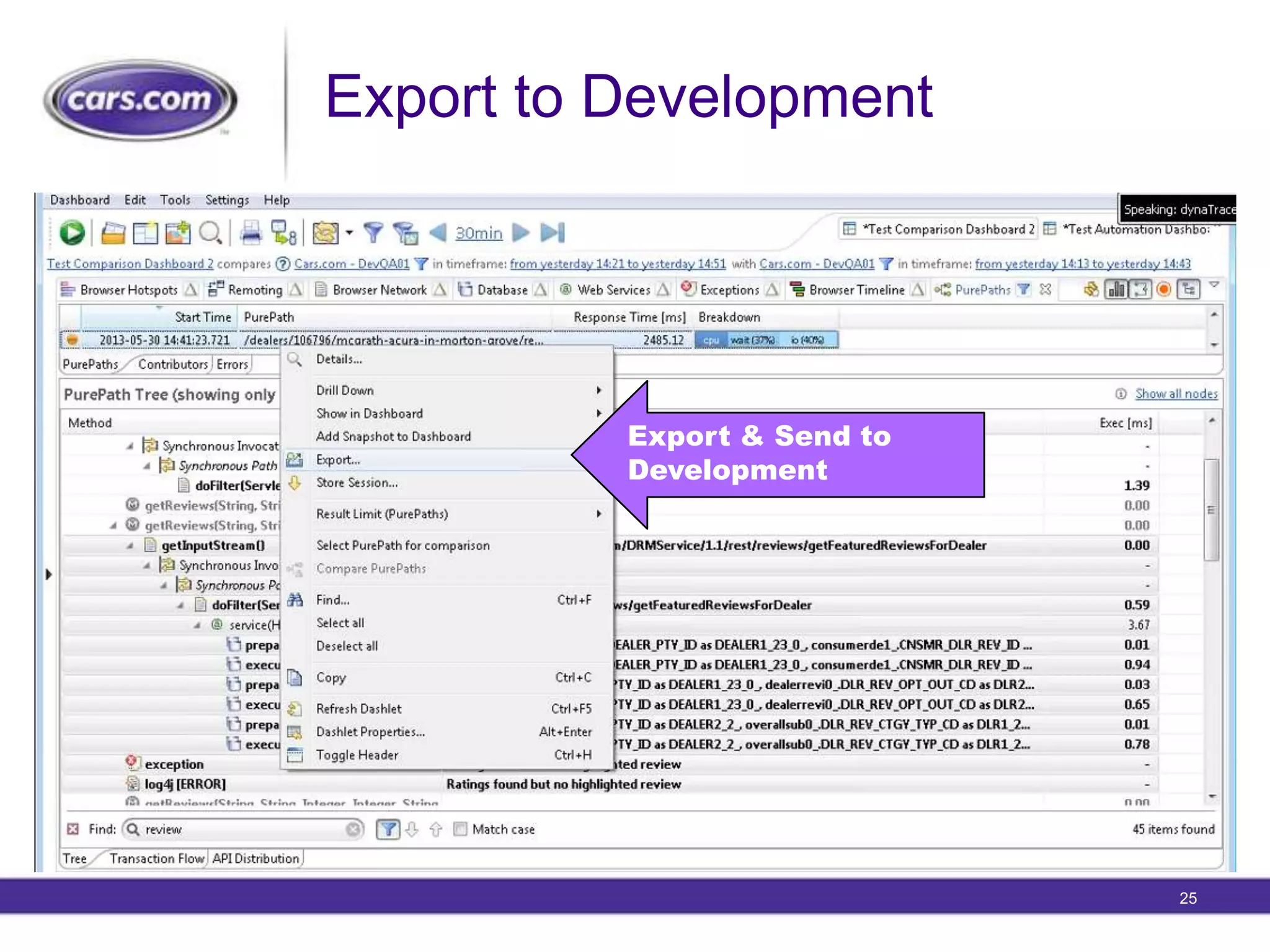Screen dimensions: 1270x952
Task: Open dashboard via orange folder icon
Action: [113, 233]
